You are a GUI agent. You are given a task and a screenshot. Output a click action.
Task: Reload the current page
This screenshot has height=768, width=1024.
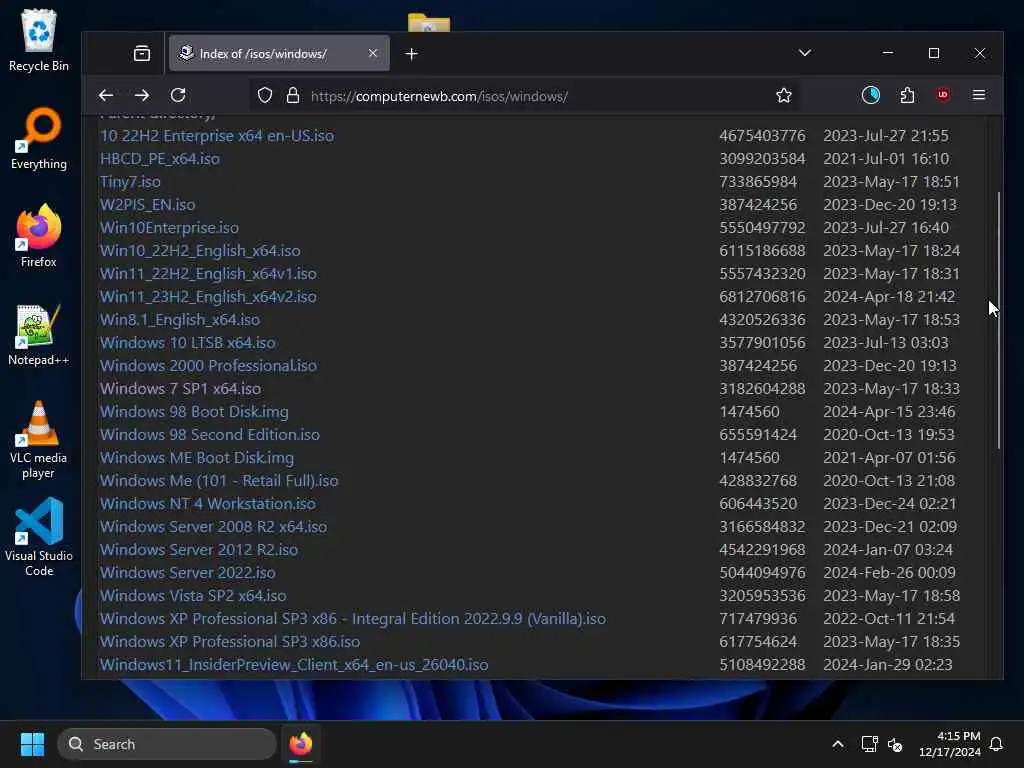[178, 95]
